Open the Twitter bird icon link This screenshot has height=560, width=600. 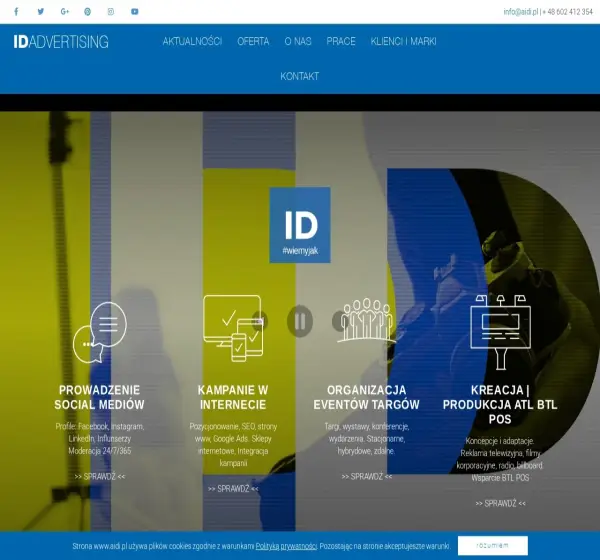(x=41, y=11)
